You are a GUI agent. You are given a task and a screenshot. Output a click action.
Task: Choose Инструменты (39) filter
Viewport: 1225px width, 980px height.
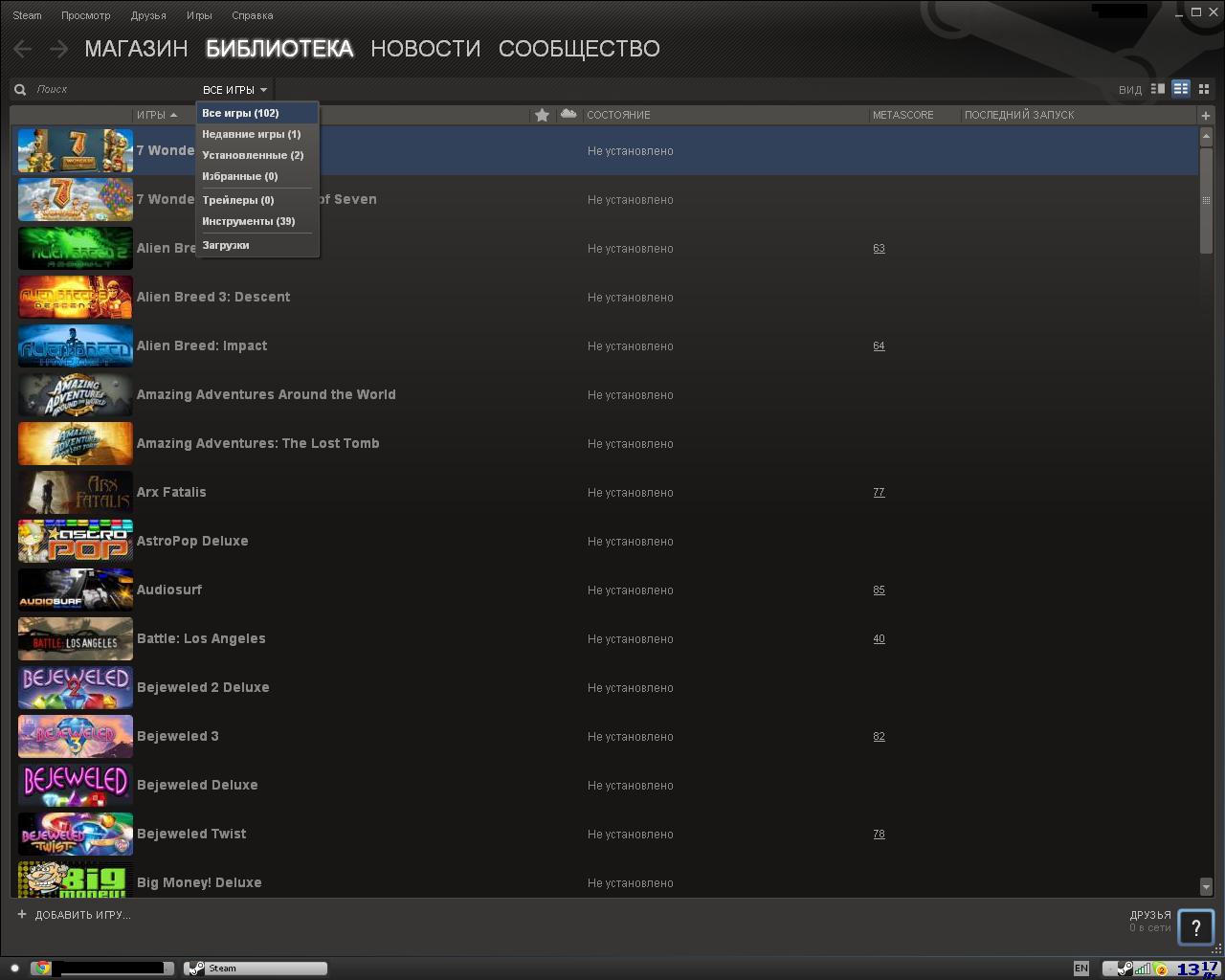pos(256,221)
